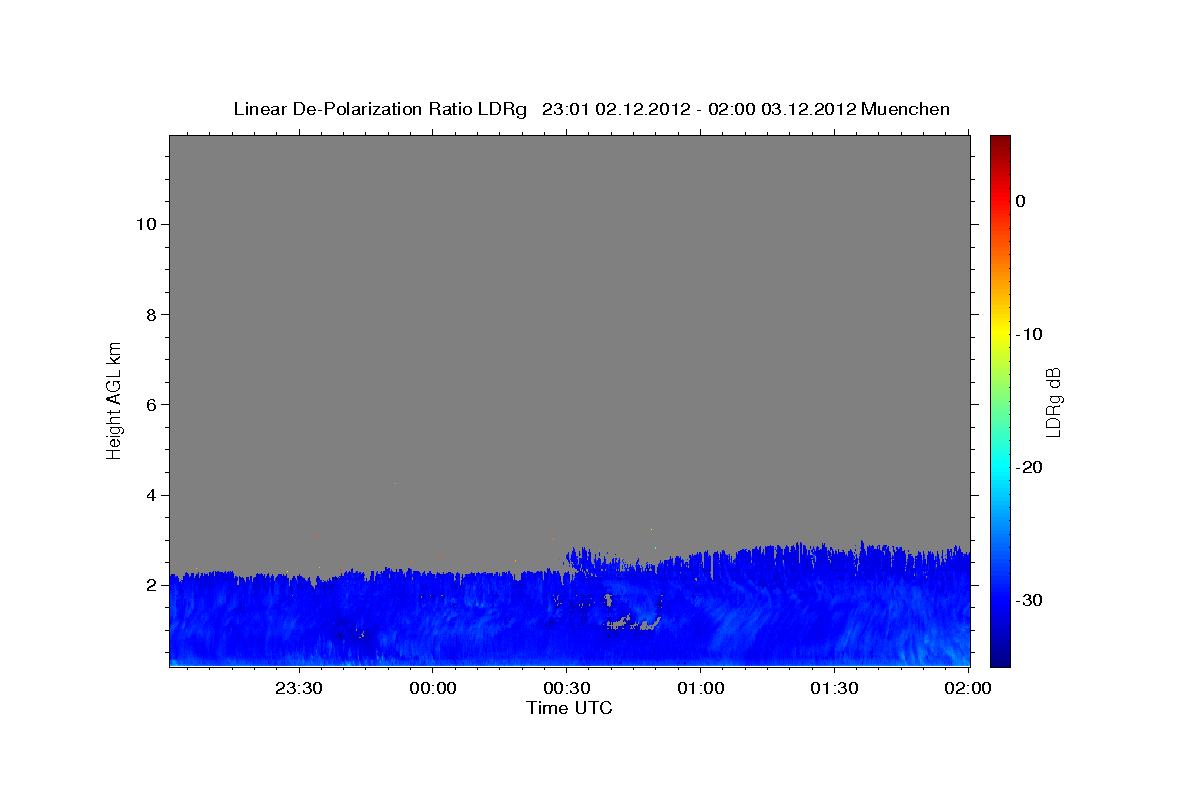Click the 02:00 time tick label
The height and width of the screenshot is (800, 1200).
pyautogui.click(x=968, y=688)
